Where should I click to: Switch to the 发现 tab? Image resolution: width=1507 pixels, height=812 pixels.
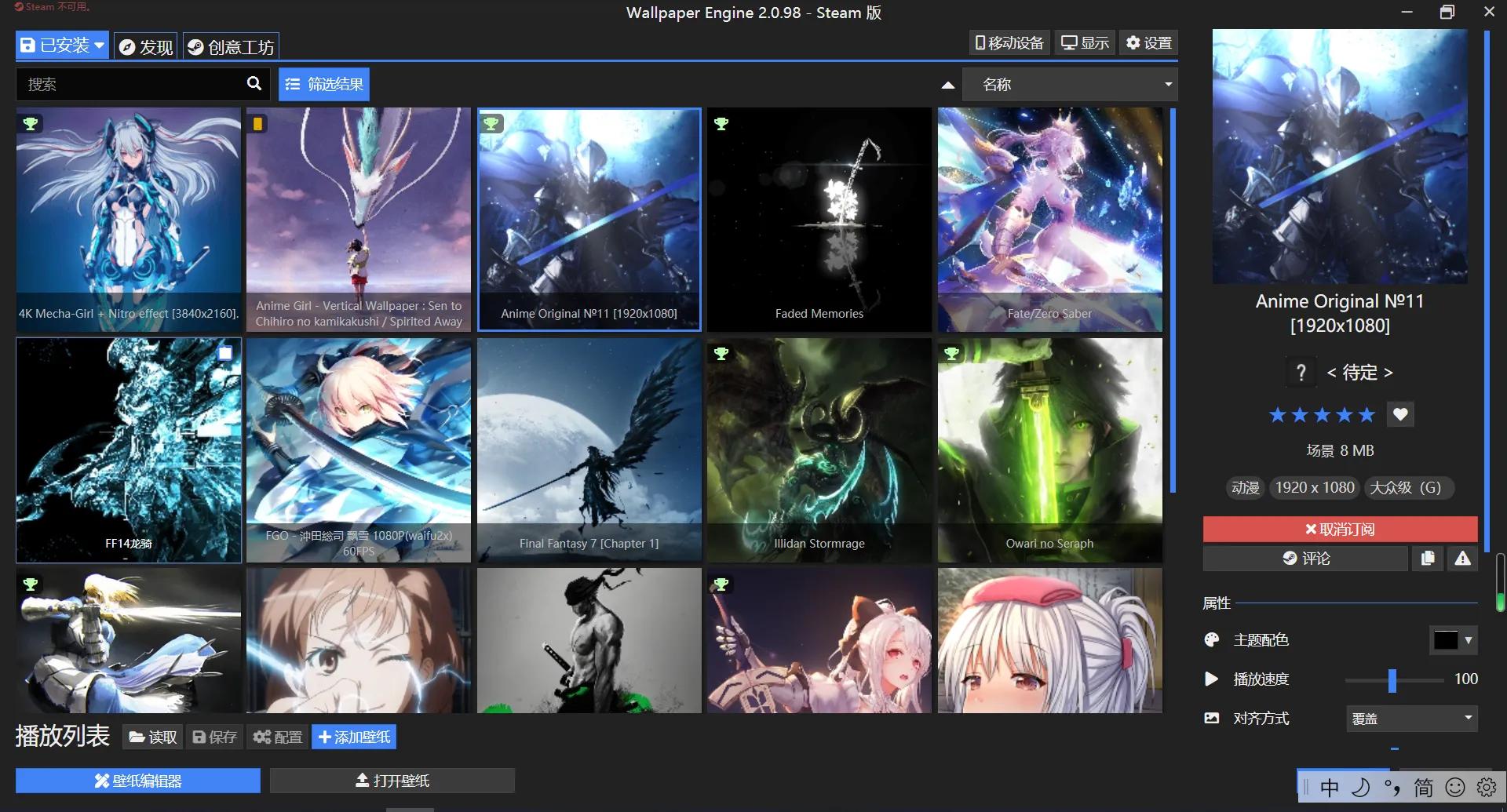click(146, 46)
